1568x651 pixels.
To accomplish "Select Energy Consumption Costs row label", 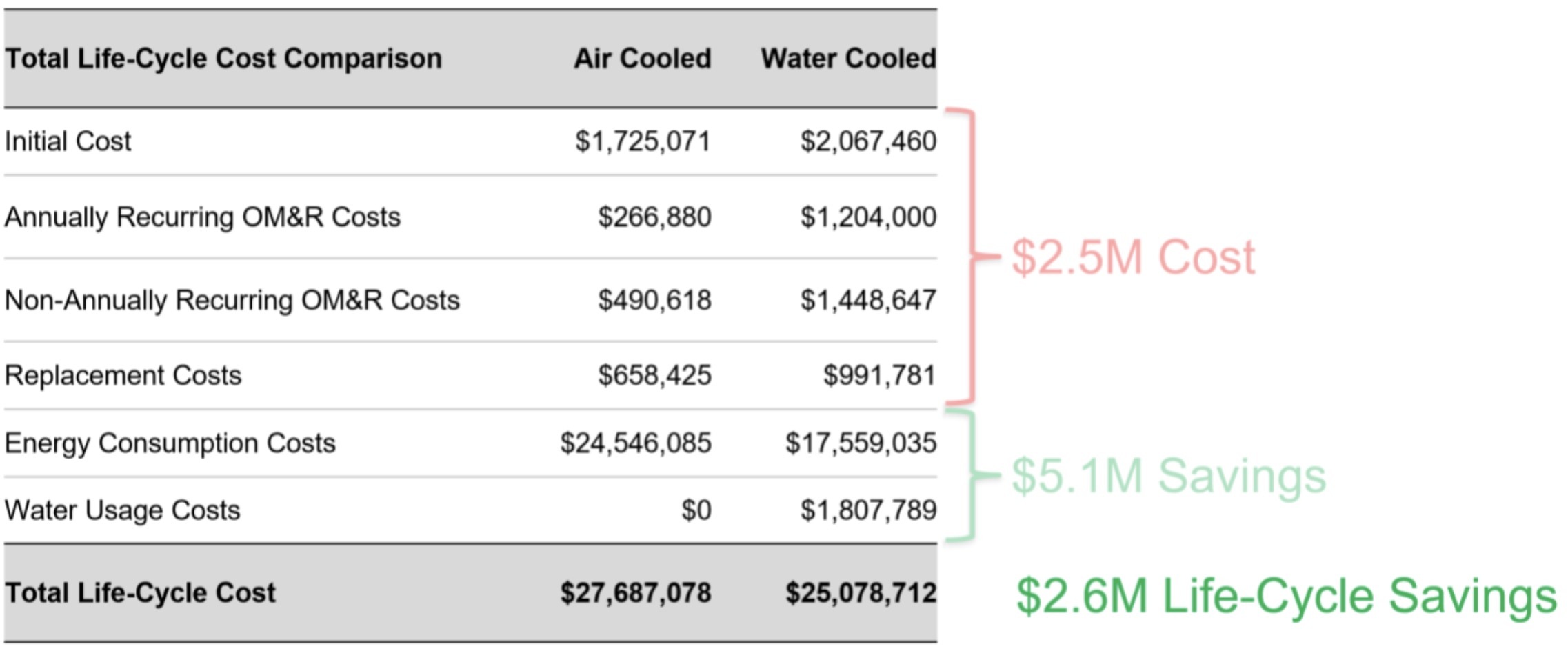I will pos(170,444).
